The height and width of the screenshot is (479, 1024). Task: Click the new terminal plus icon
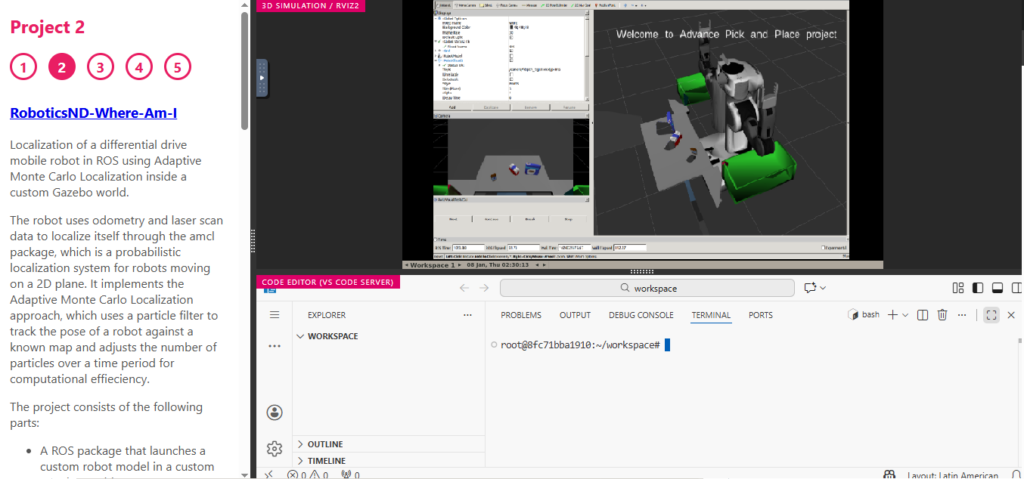coord(893,315)
